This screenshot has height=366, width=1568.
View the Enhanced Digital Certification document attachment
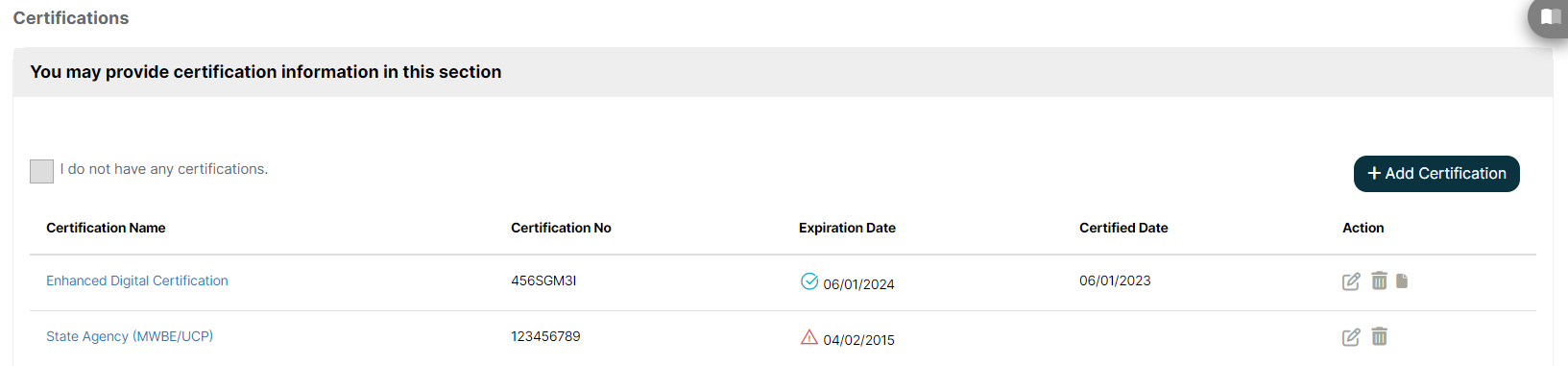[x=1402, y=281]
